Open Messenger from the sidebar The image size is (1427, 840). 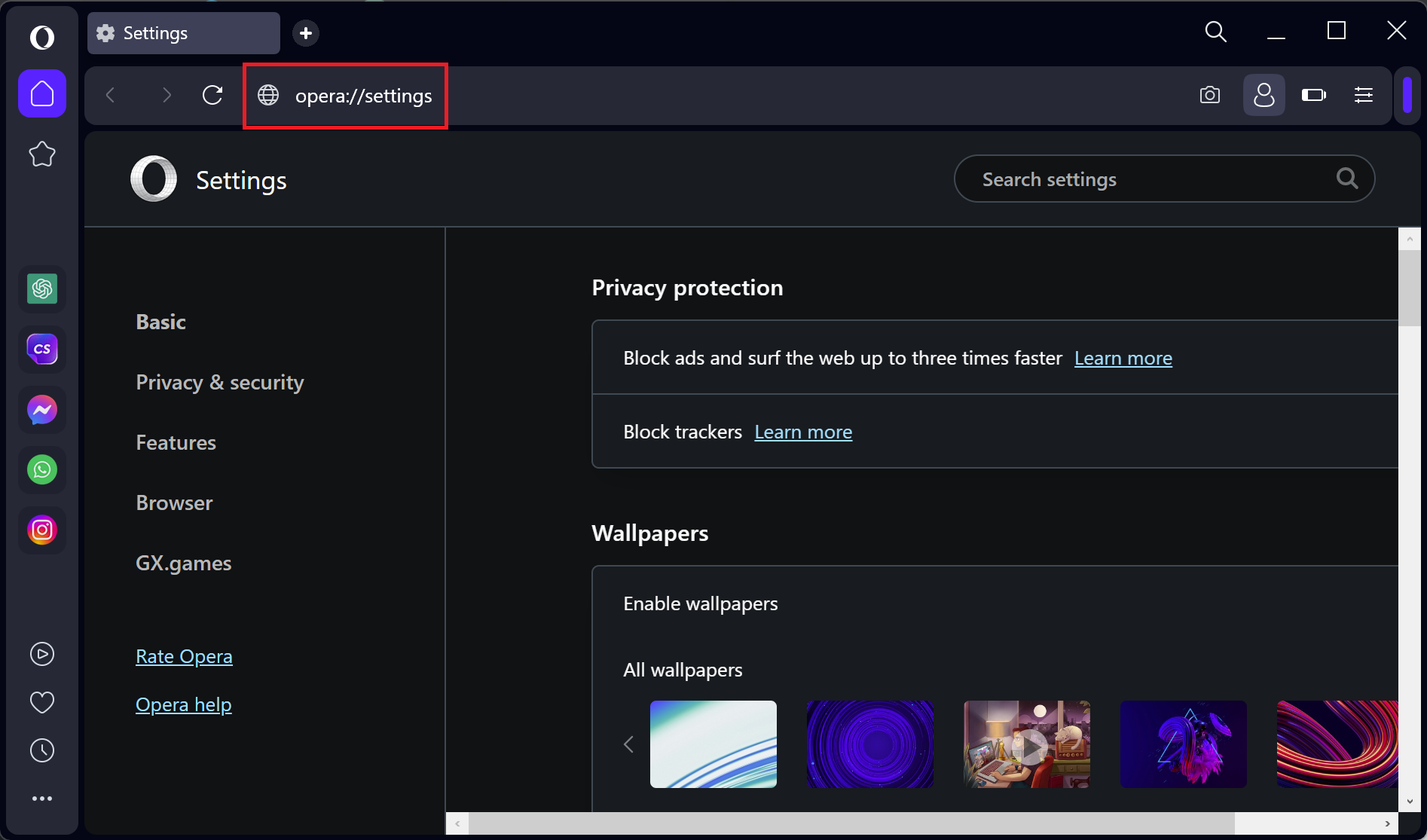click(x=42, y=410)
